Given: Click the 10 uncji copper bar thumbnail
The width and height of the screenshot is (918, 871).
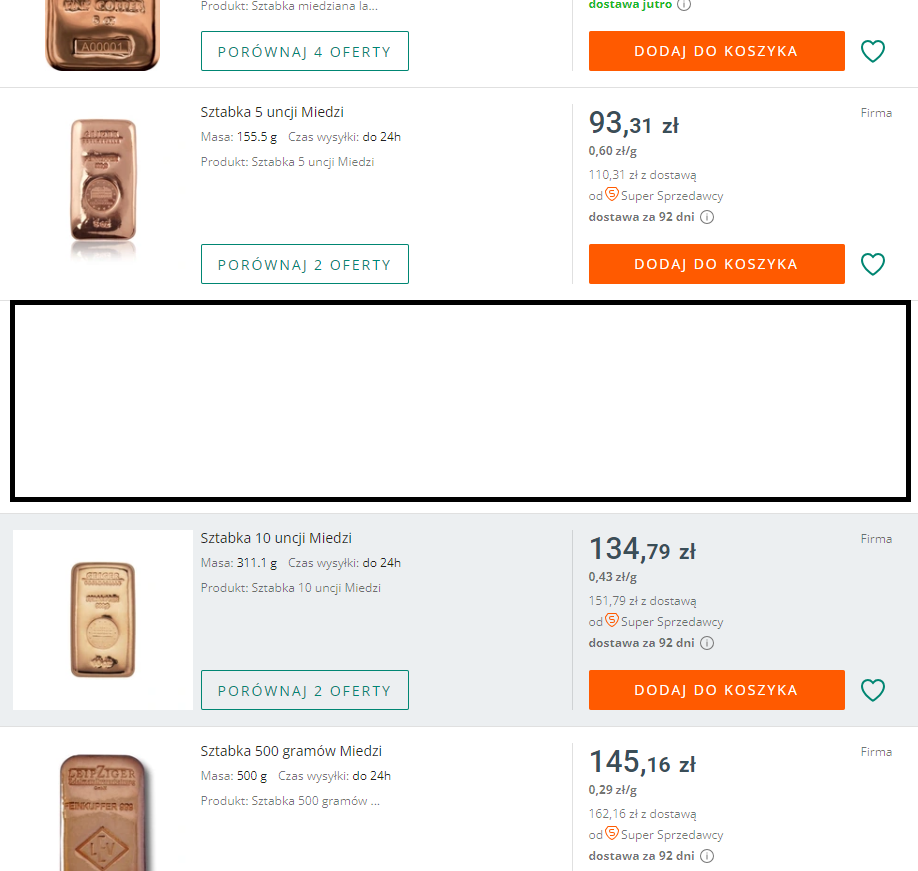Looking at the screenshot, I should click(x=103, y=620).
